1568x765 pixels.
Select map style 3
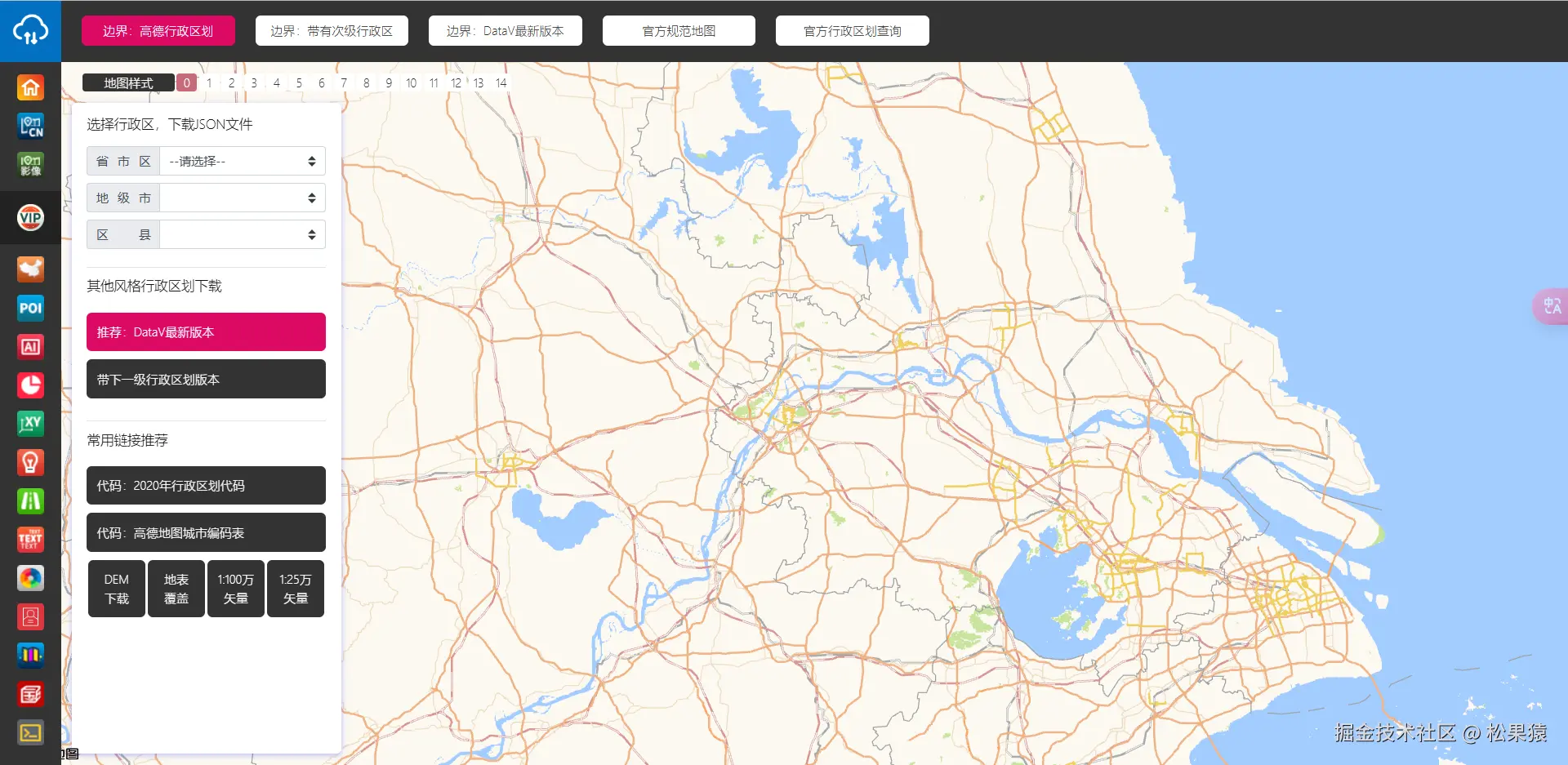click(254, 82)
